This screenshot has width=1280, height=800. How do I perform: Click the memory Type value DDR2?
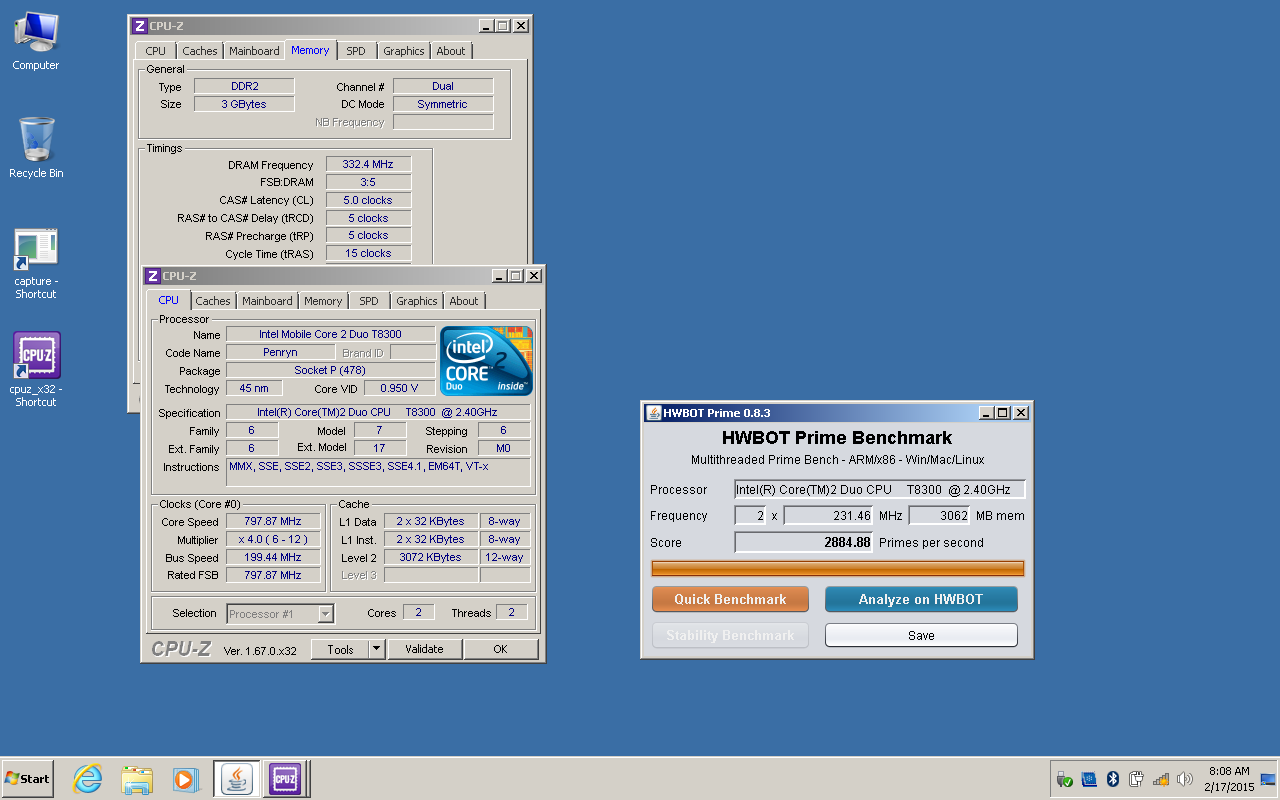tap(244, 86)
